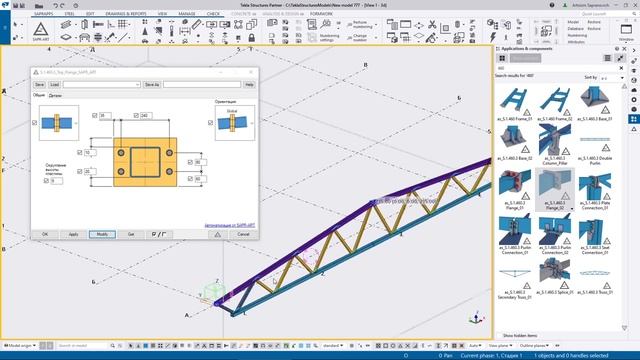Toggle checkbox next to value 10 field
The image size is (640, 360).
click(x=80, y=153)
